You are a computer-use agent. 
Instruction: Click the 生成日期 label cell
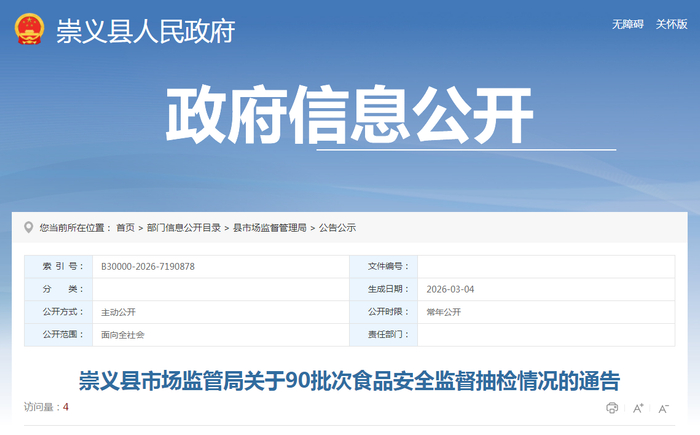point(383,289)
